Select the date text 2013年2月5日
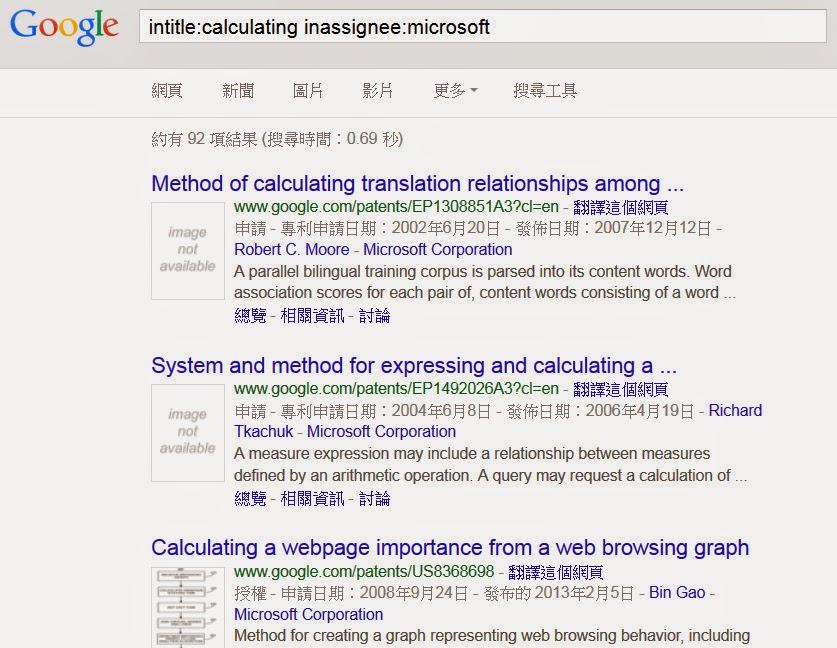The height and width of the screenshot is (648, 837). (x=585, y=593)
